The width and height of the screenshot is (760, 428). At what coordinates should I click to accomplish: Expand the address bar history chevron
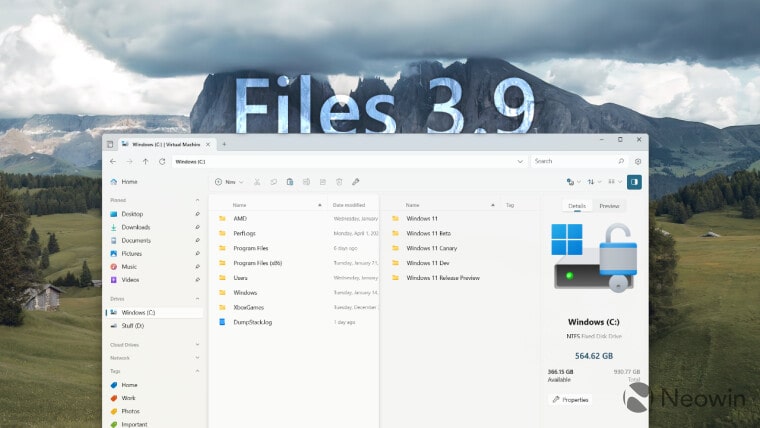point(520,161)
